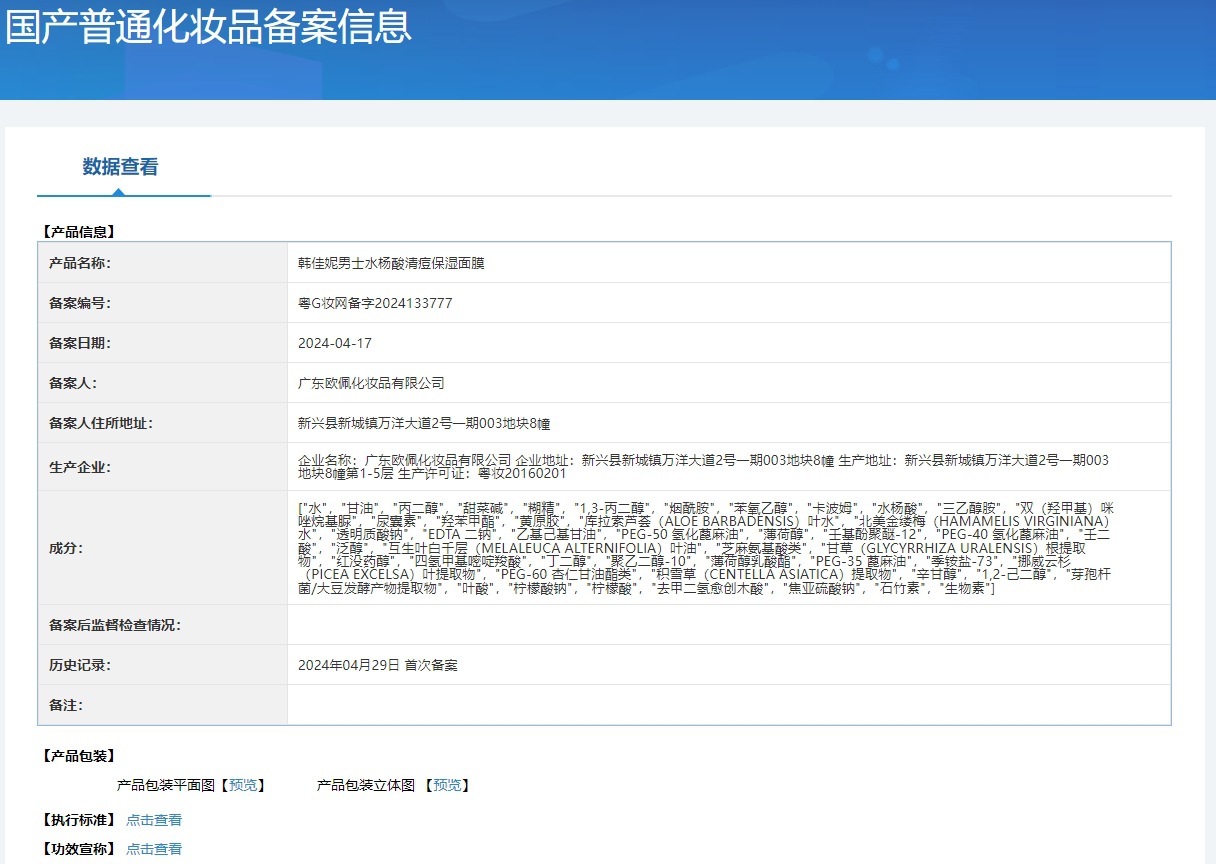Click the 备案人 row label
This screenshot has width=1216, height=864.
tap(73, 383)
